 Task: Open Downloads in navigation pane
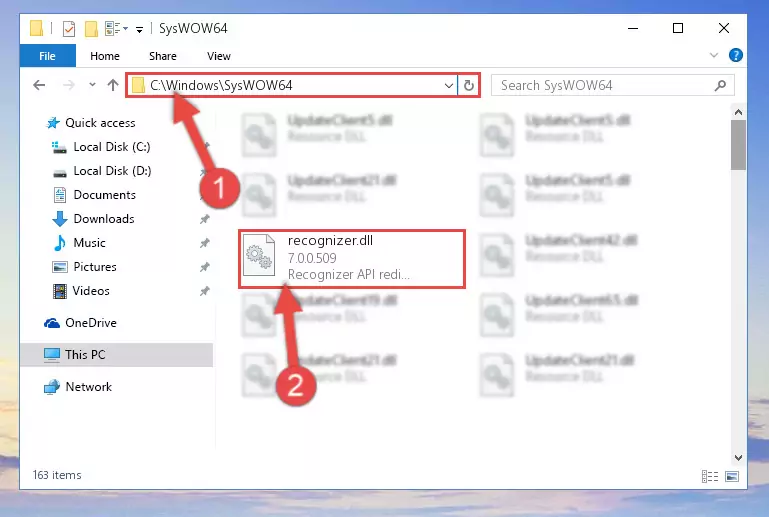(104, 219)
